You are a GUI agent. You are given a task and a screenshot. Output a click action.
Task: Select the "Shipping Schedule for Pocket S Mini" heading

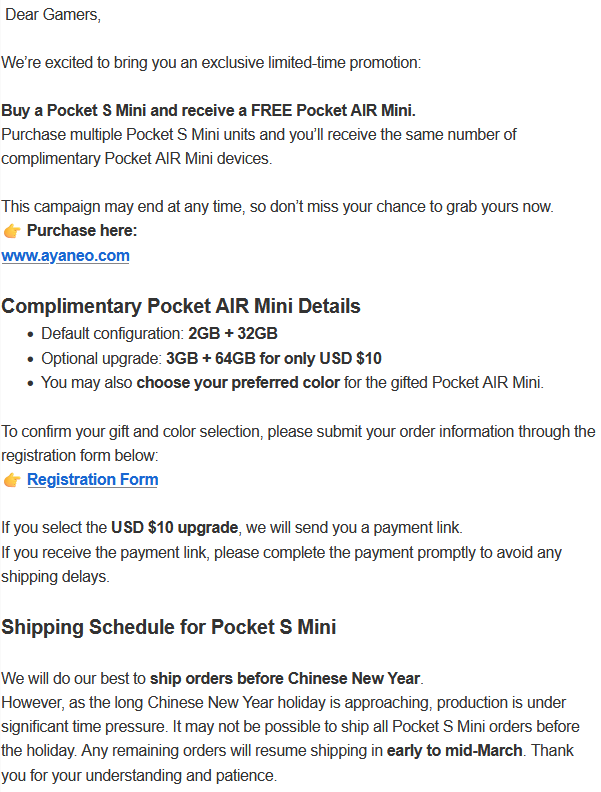168,627
